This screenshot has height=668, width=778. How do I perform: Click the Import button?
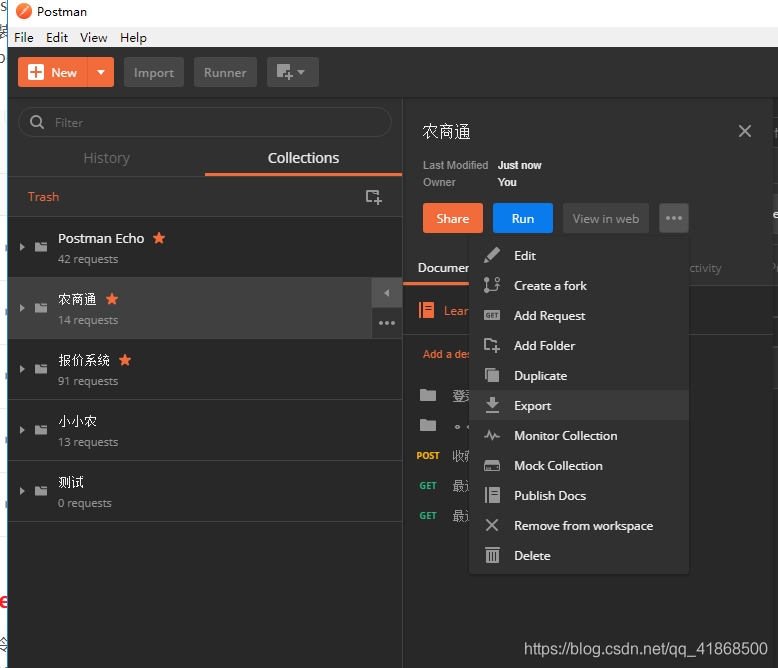[x=154, y=72]
